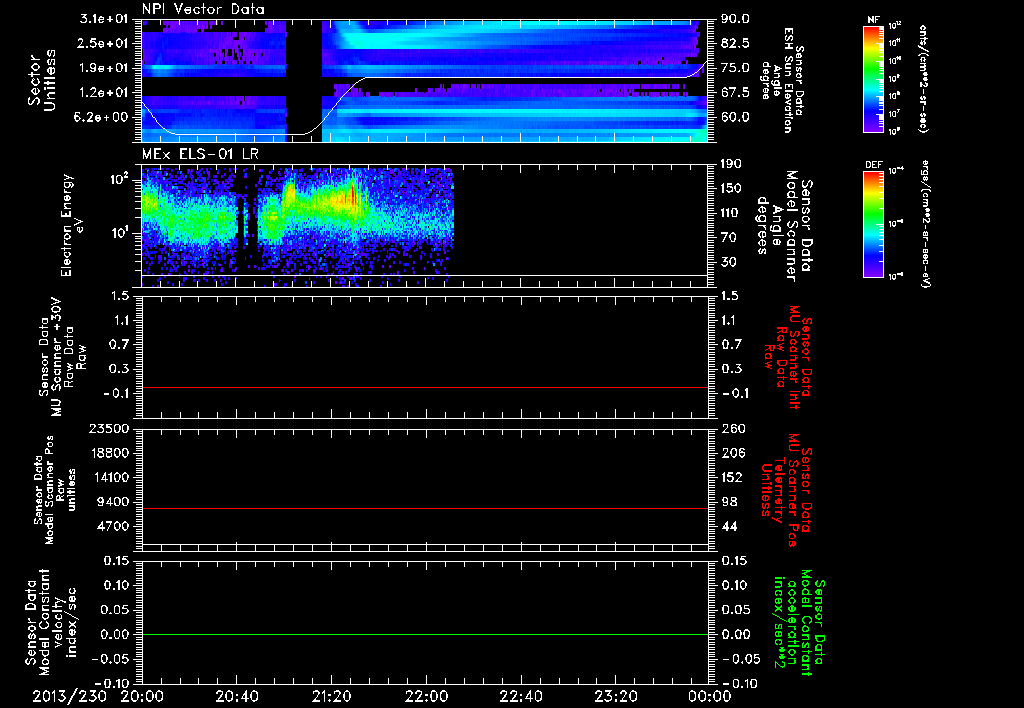1024x708 pixels.
Task: Click the NPI Vector Data spectrogram plot
Action: [x=424, y=81]
